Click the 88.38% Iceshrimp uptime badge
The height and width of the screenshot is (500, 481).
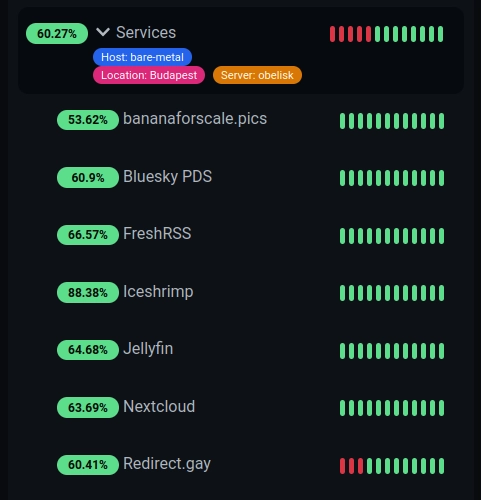[x=88, y=292]
